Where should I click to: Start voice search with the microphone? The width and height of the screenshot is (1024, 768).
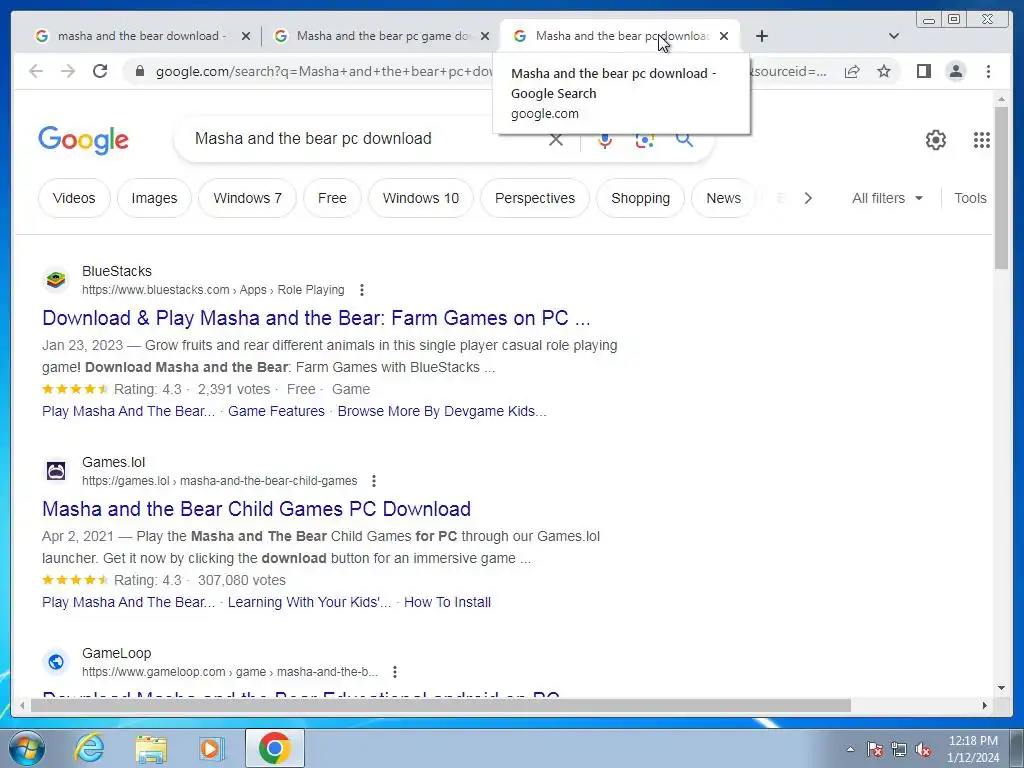605,139
